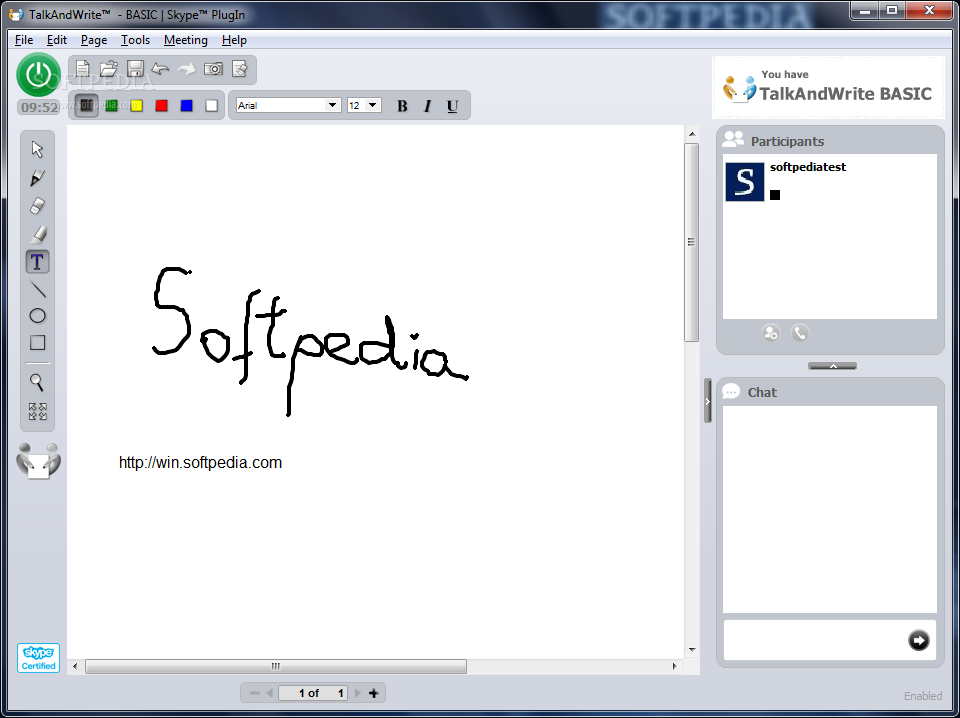
Task: Select the magnifier zoom tool
Action: pos(37,383)
